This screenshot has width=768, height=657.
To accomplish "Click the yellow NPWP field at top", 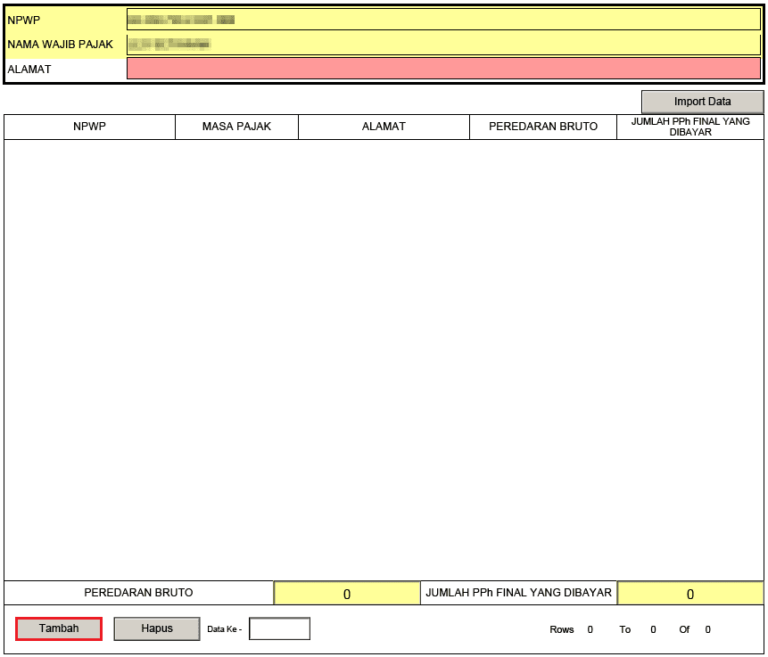I will coord(443,20).
